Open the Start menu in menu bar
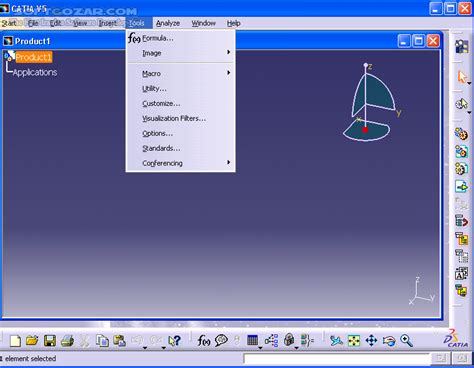 coord(9,23)
